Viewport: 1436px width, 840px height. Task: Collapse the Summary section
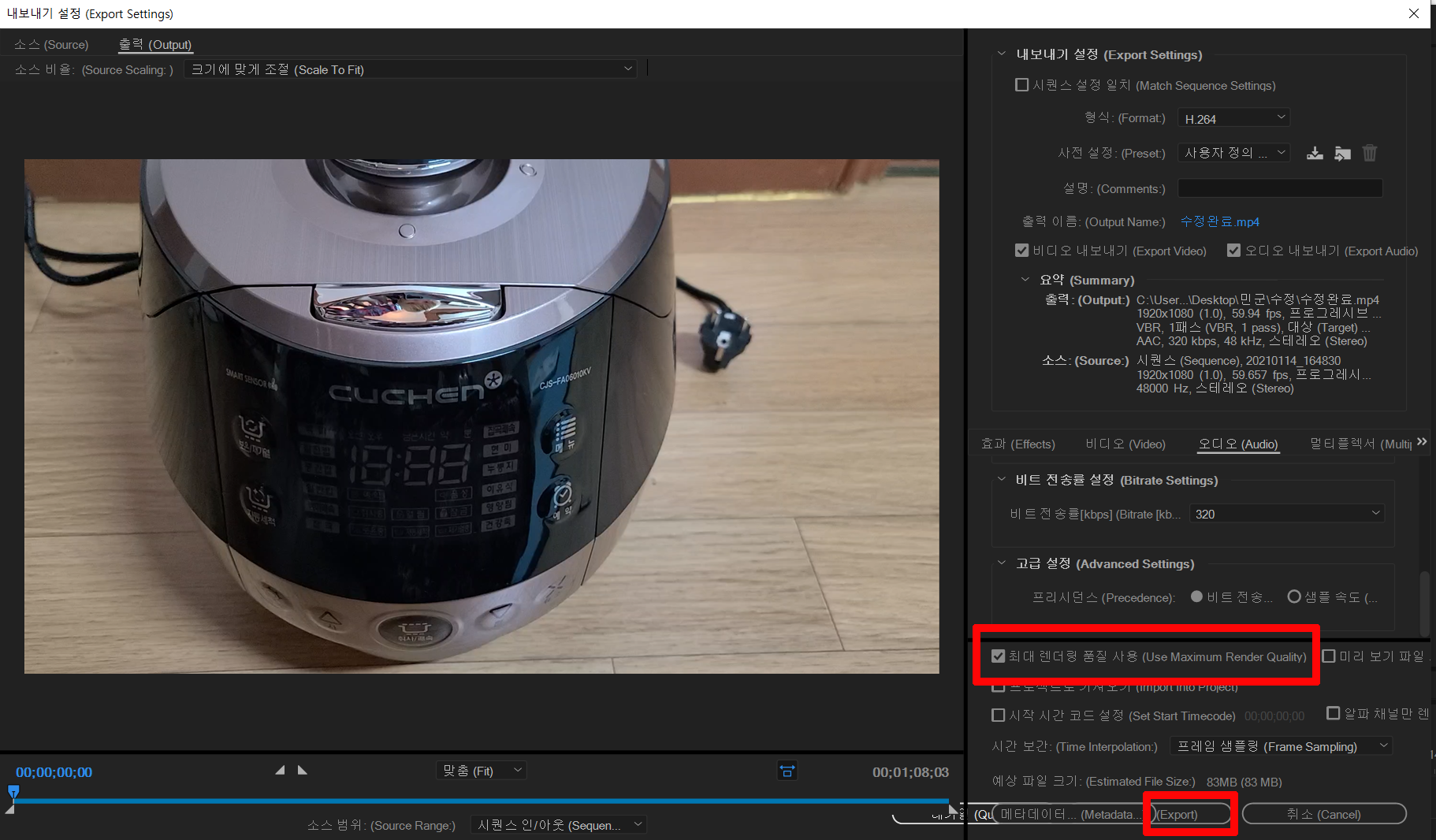tap(1025, 279)
